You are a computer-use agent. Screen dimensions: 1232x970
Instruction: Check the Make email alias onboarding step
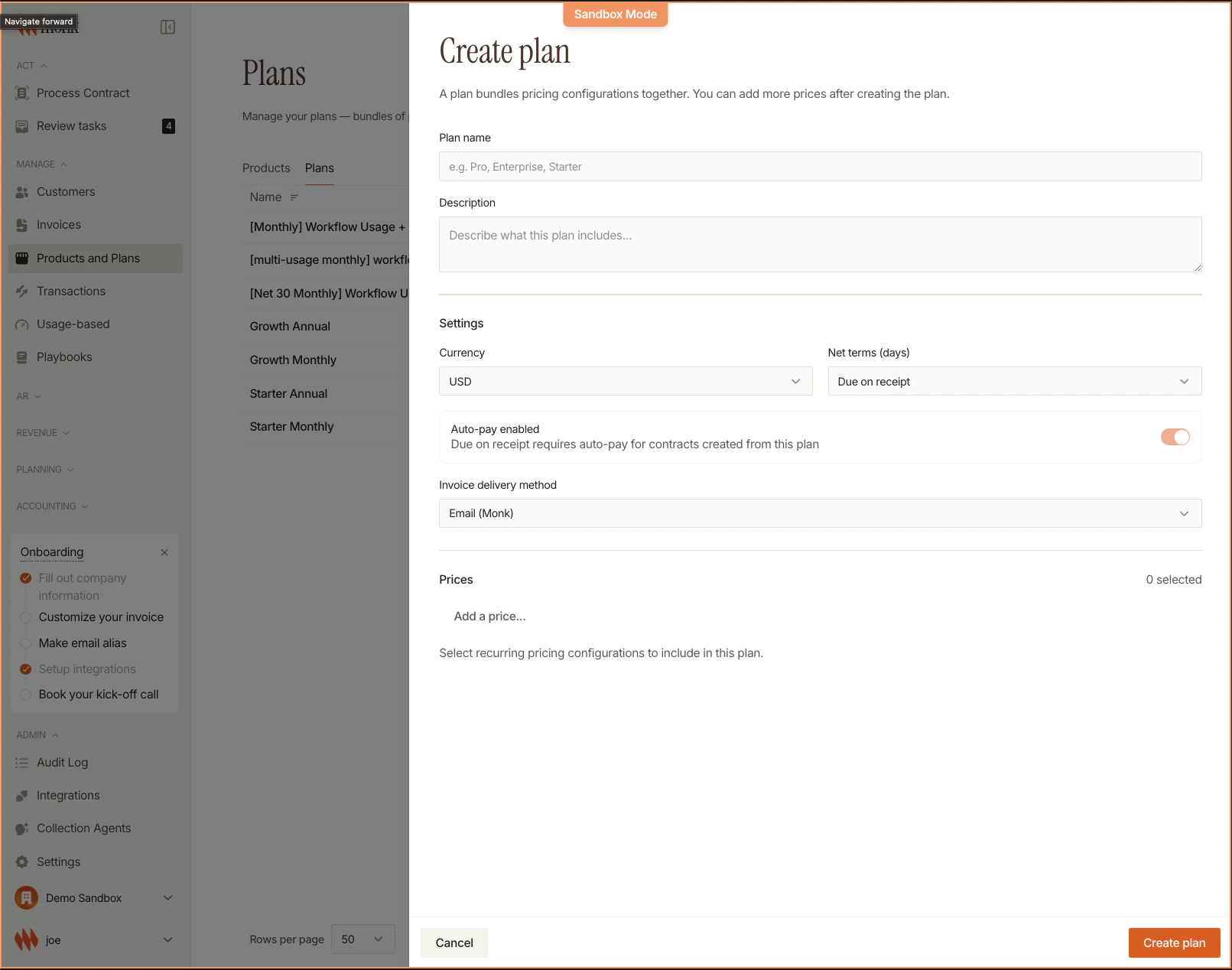tap(25, 643)
